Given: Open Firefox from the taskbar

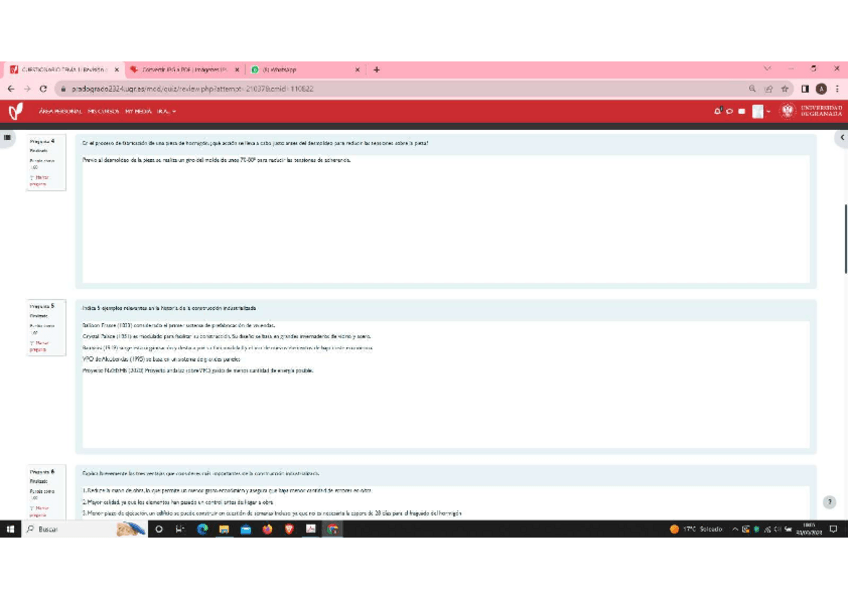Looking at the screenshot, I should tap(267, 529).
